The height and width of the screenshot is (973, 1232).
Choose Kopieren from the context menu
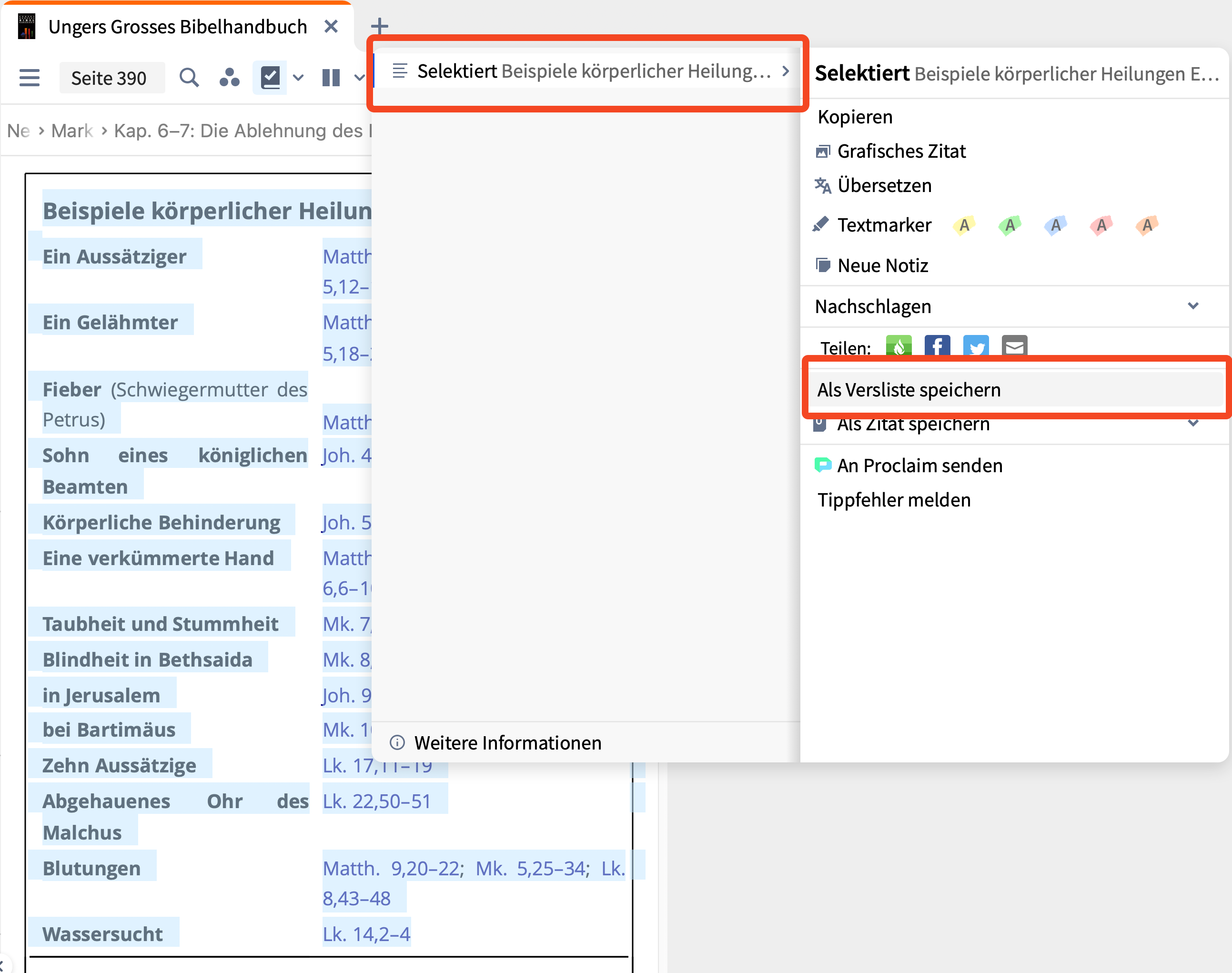[855, 117]
